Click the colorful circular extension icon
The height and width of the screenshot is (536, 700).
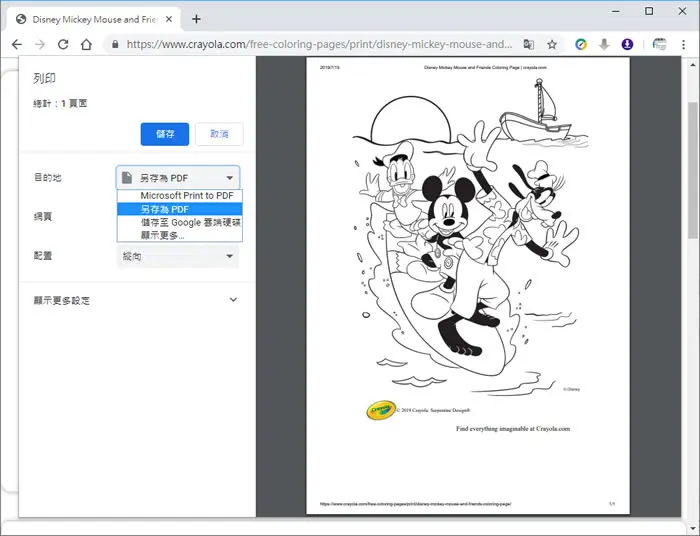581,44
